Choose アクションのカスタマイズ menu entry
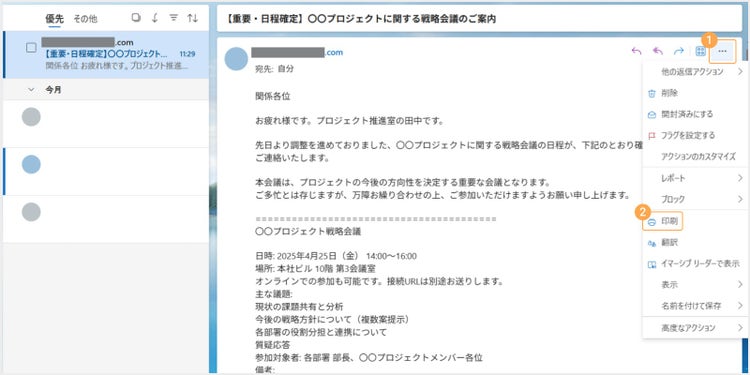The image size is (750, 375). [x=696, y=156]
